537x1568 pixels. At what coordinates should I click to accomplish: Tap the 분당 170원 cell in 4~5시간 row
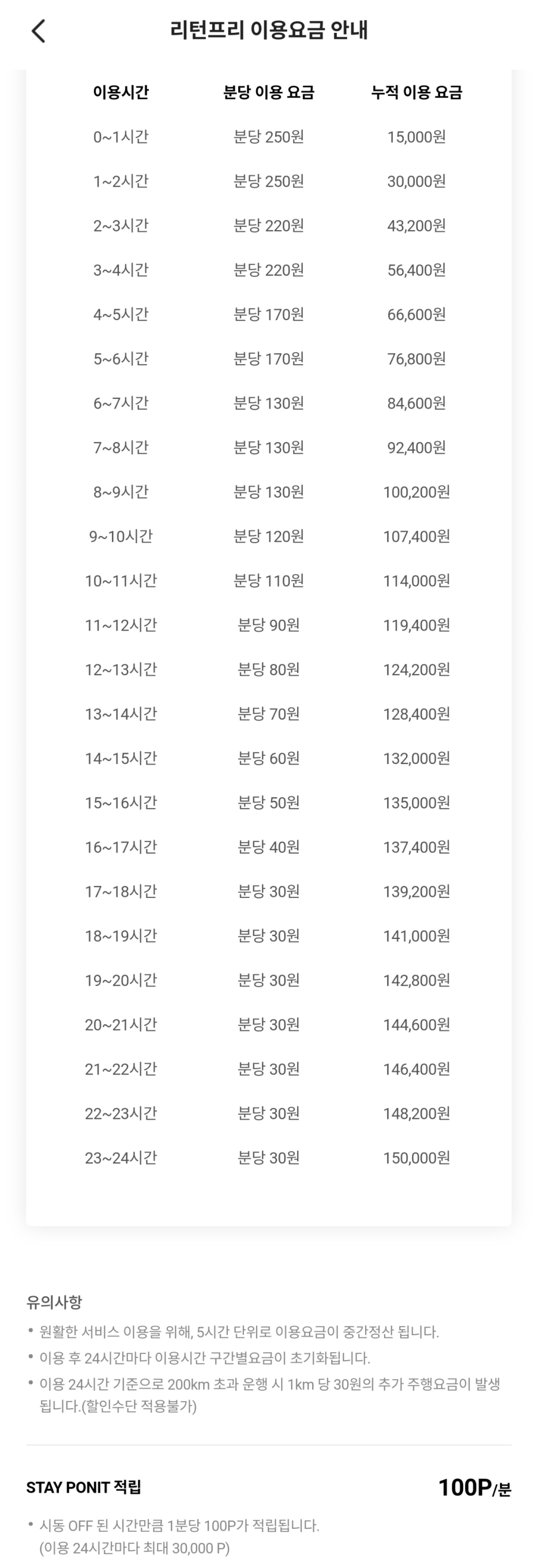tap(268, 314)
